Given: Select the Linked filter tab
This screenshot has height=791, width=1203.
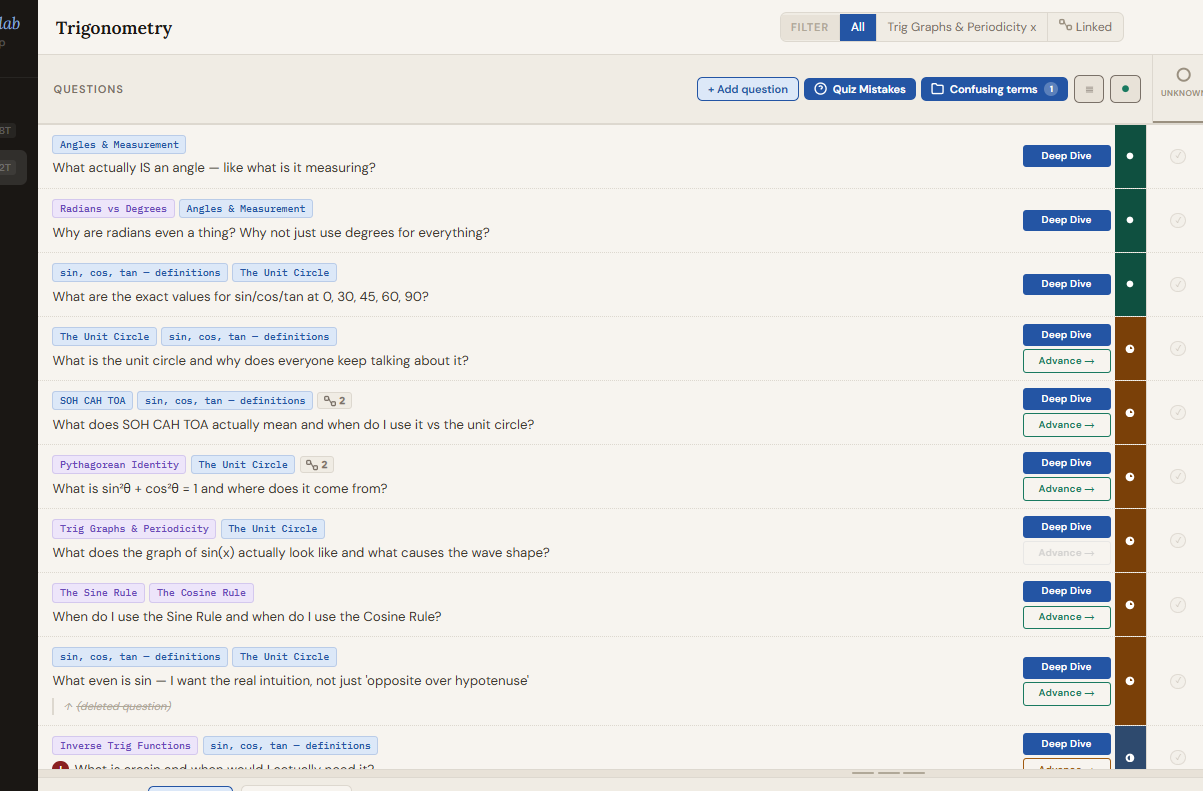Looking at the screenshot, I should (1085, 27).
